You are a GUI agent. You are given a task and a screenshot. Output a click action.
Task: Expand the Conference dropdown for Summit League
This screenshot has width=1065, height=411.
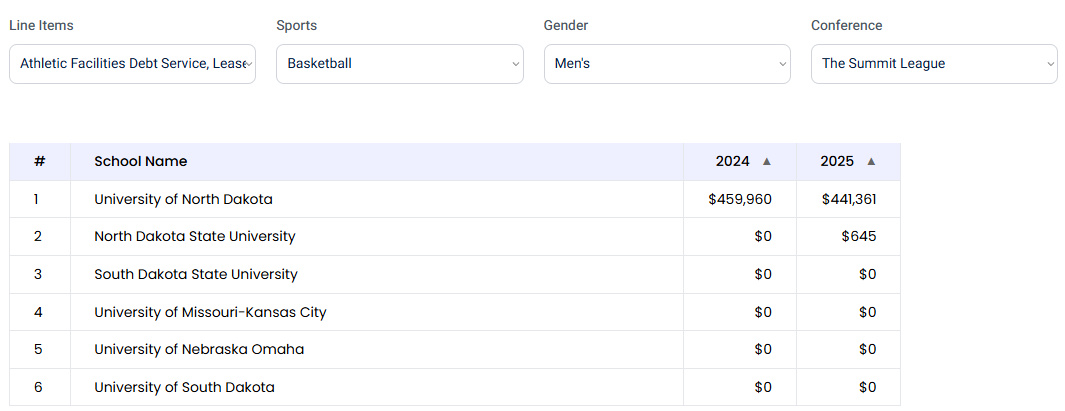934,64
